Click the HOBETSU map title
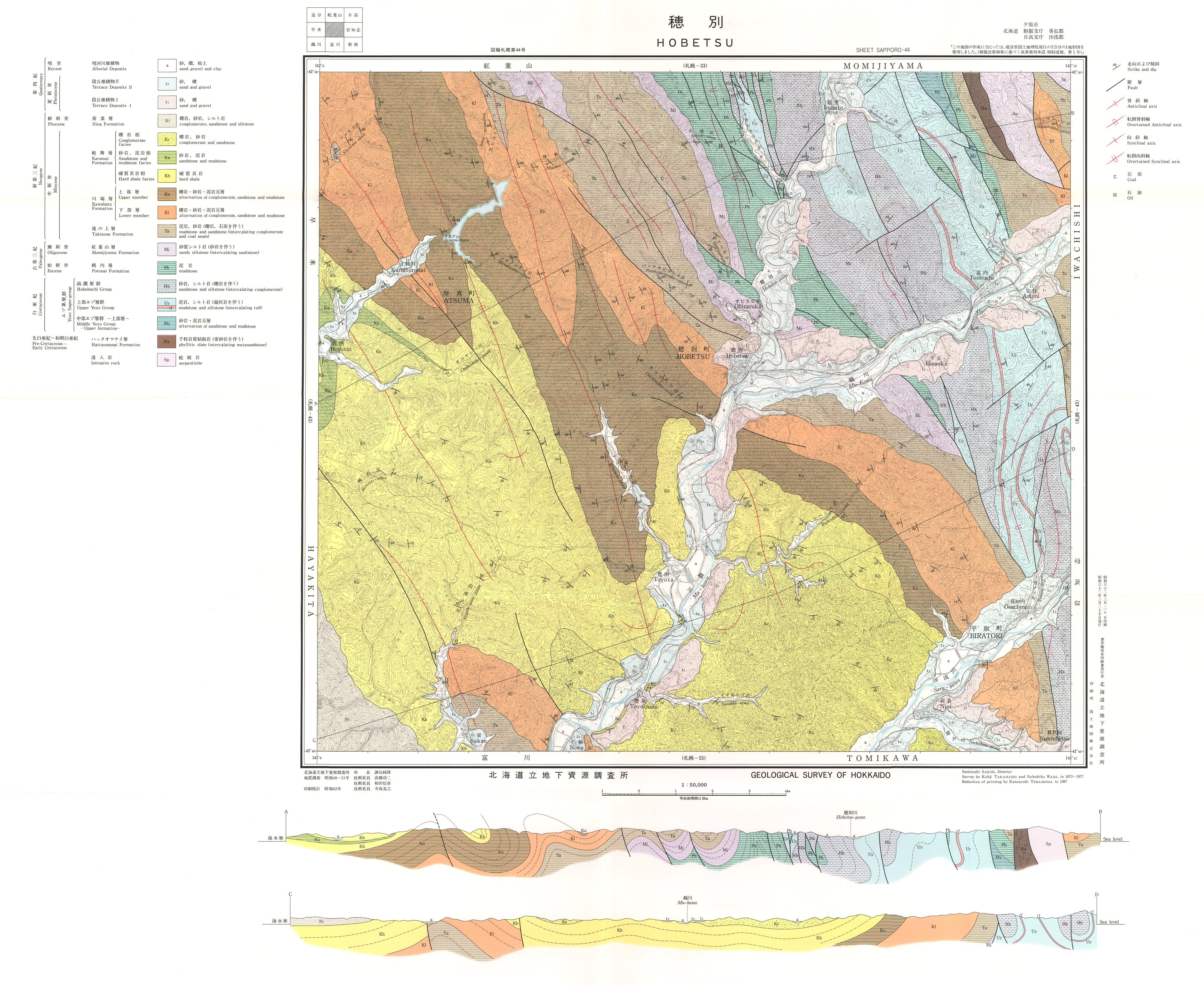The image size is (1204, 985). click(695, 43)
